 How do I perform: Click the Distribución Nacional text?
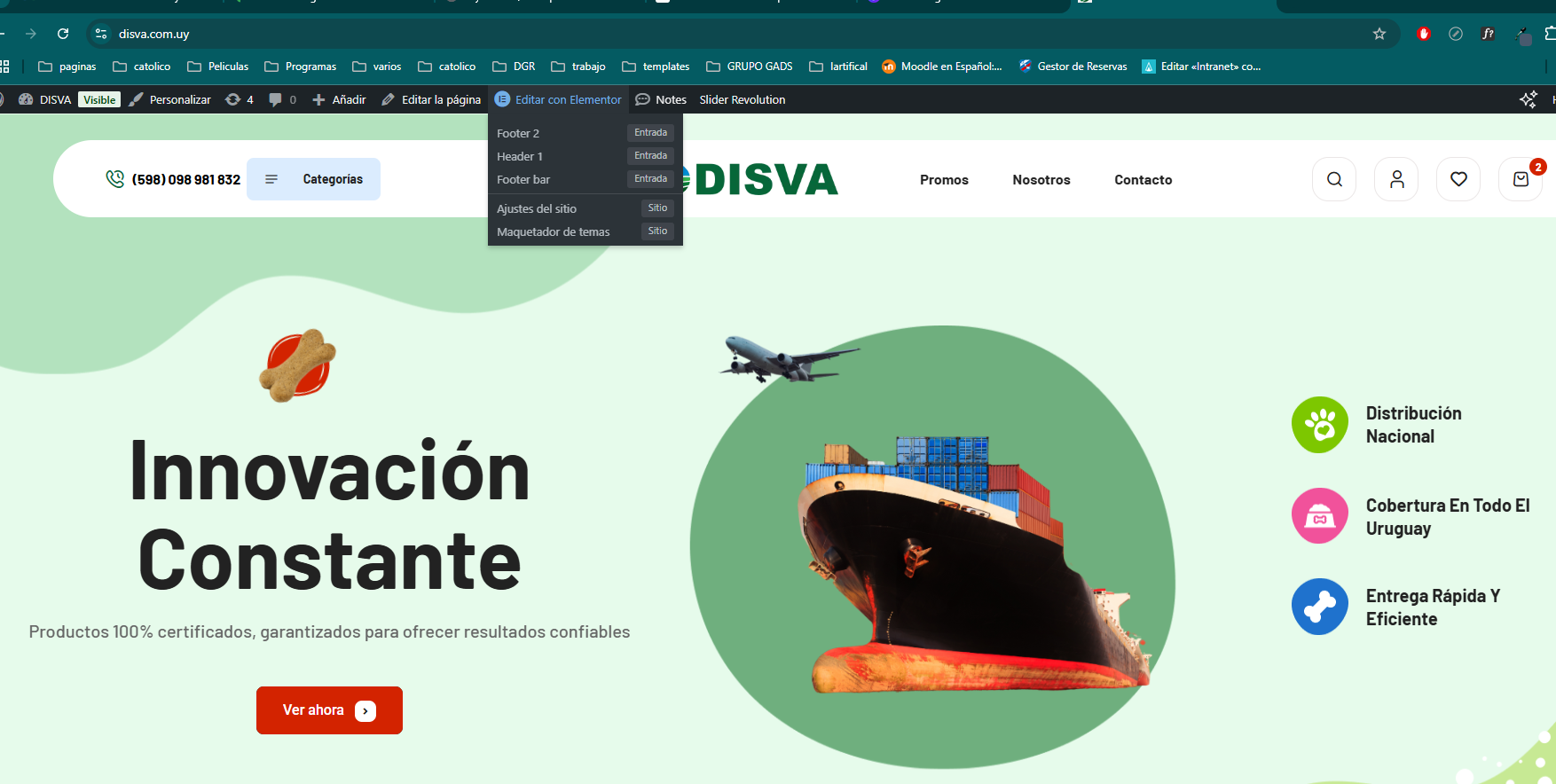tap(1413, 425)
